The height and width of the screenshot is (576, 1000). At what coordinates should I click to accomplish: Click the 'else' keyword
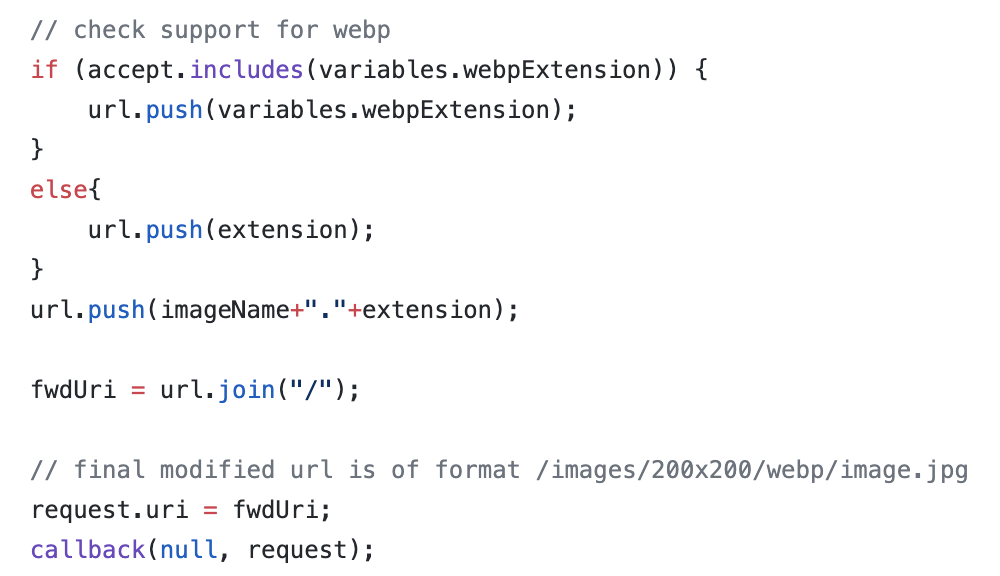59,189
